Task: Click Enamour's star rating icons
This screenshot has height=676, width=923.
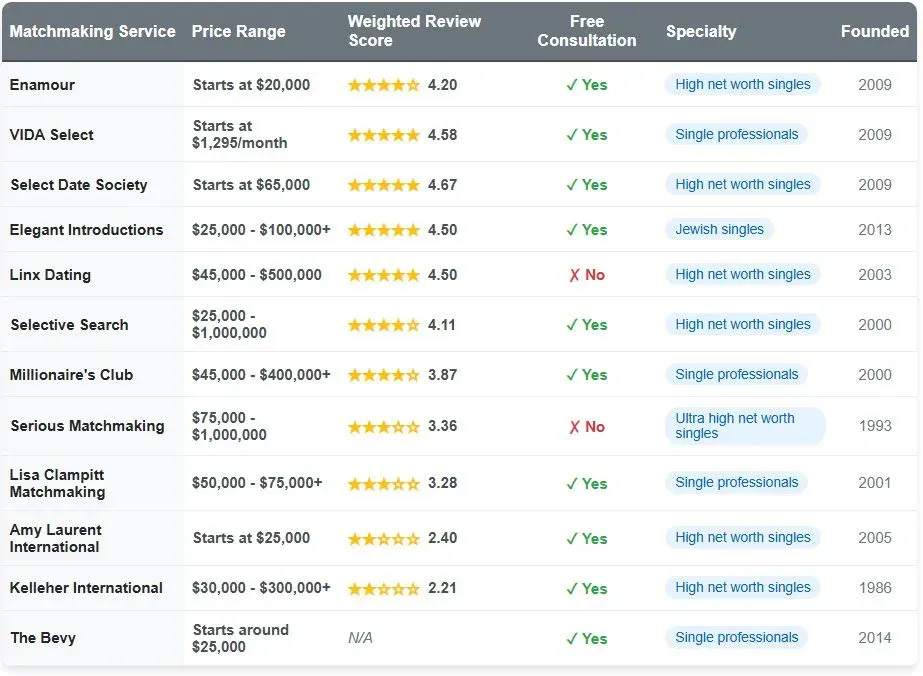Action: (383, 85)
